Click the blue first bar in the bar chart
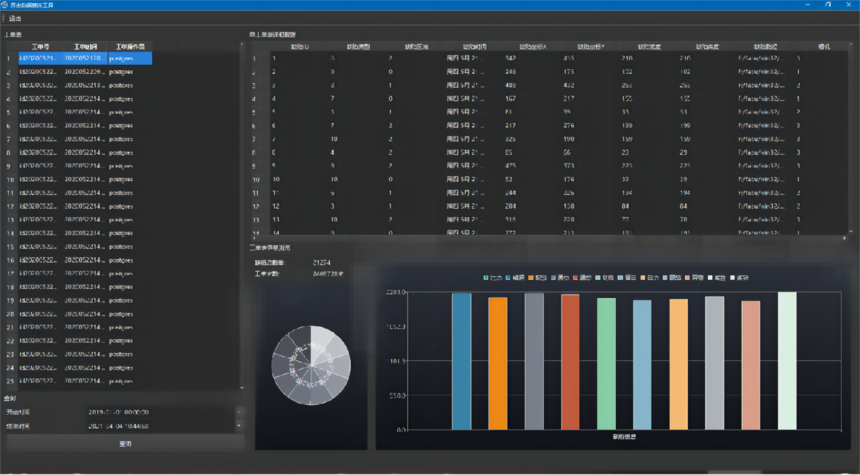This screenshot has height=475, width=860. pyautogui.click(x=461, y=360)
